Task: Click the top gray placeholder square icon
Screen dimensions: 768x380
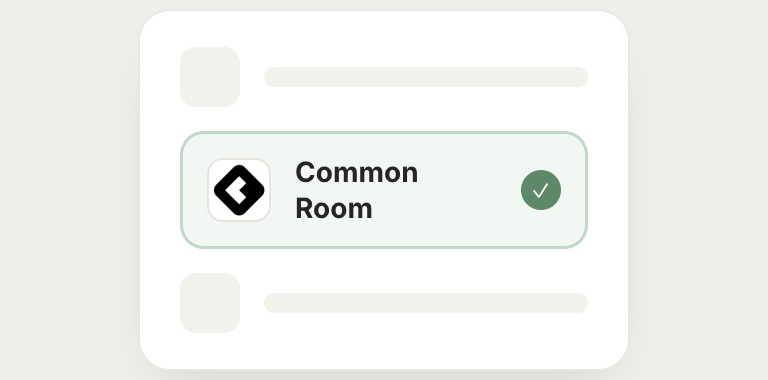Action: [210, 77]
